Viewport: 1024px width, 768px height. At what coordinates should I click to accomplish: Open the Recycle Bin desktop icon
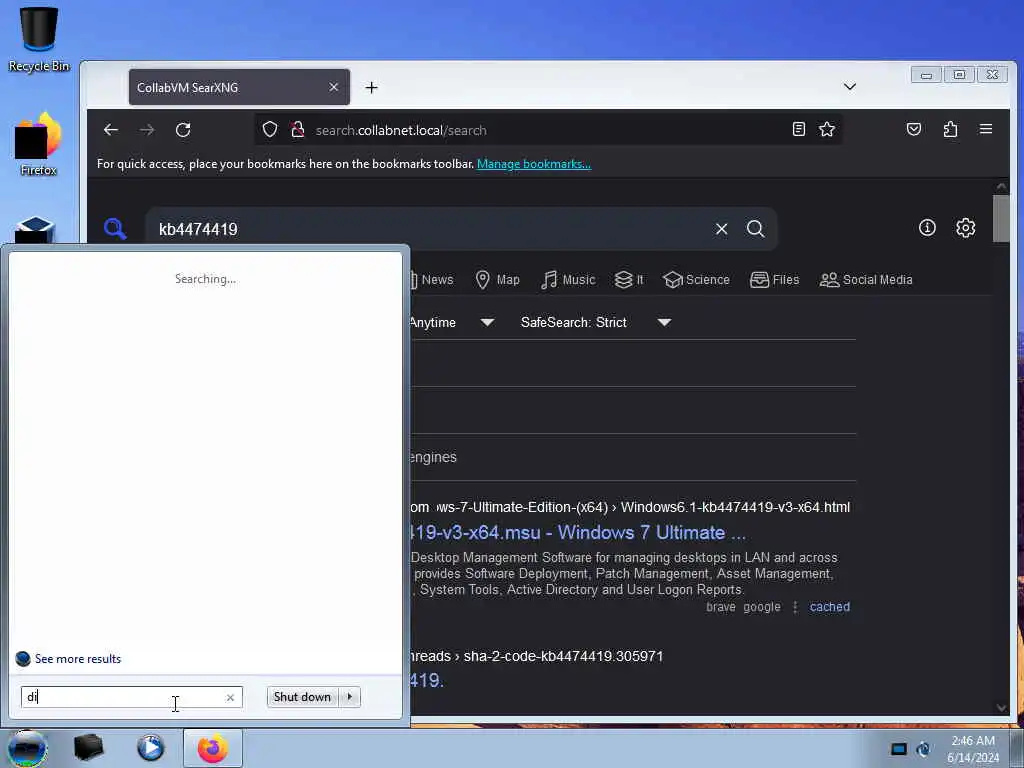39,39
